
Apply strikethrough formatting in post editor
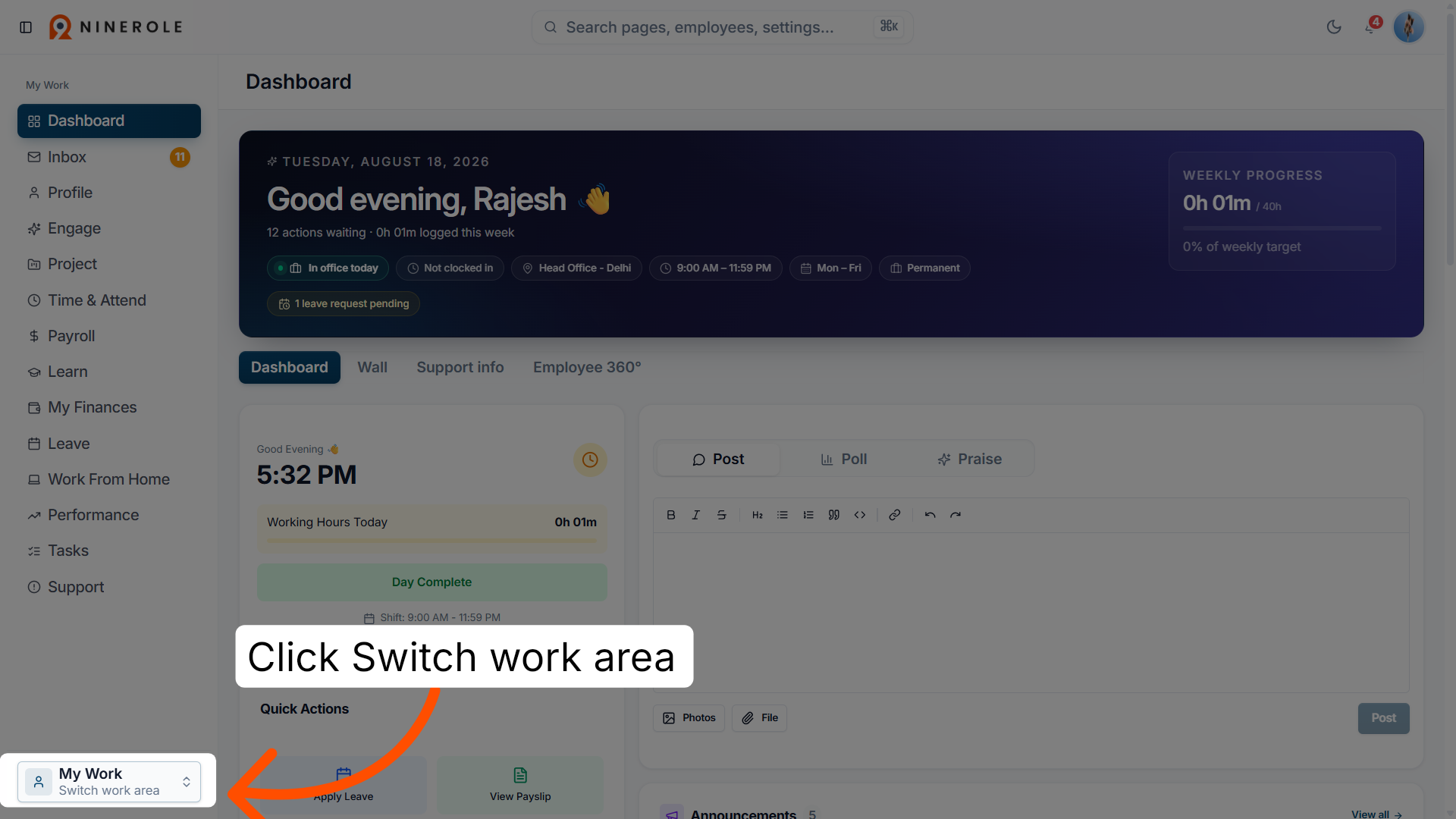[x=722, y=515]
